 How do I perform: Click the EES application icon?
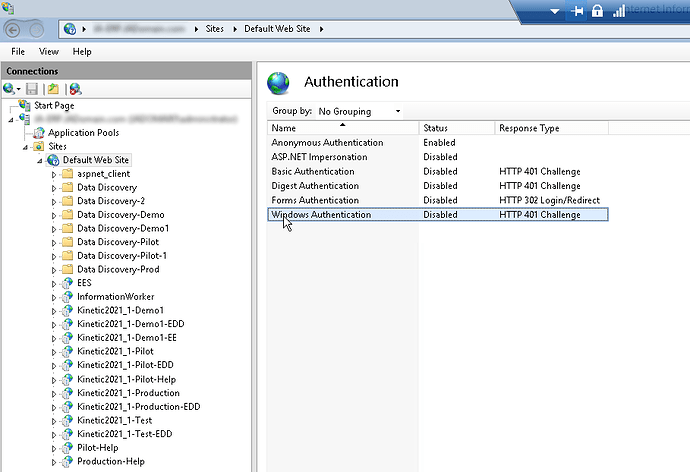tap(67, 283)
